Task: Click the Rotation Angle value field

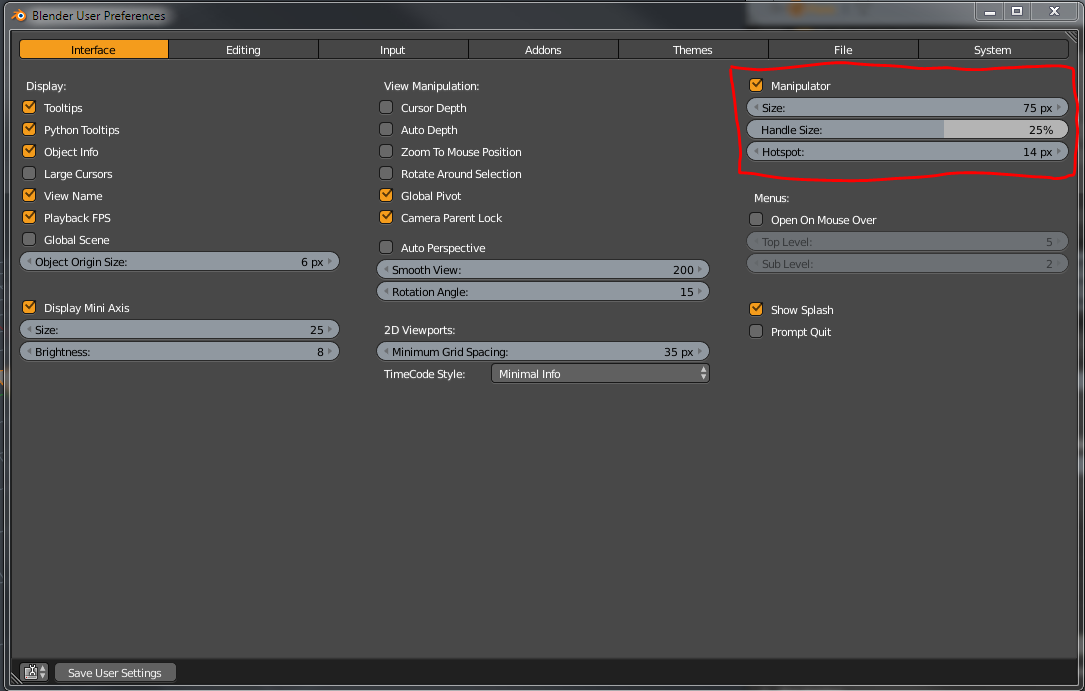Action: [543, 292]
